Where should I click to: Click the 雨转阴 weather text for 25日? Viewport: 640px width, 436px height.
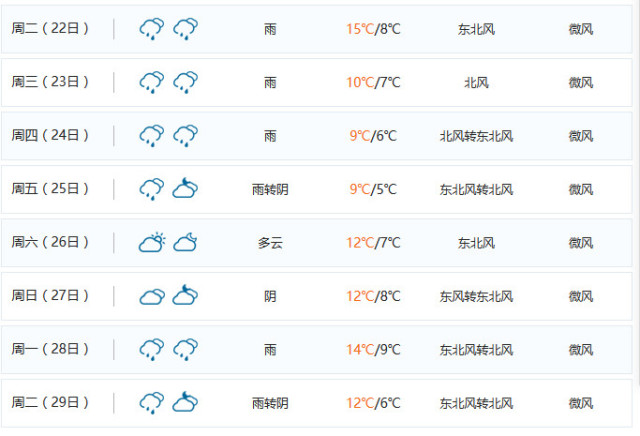(270, 189)
